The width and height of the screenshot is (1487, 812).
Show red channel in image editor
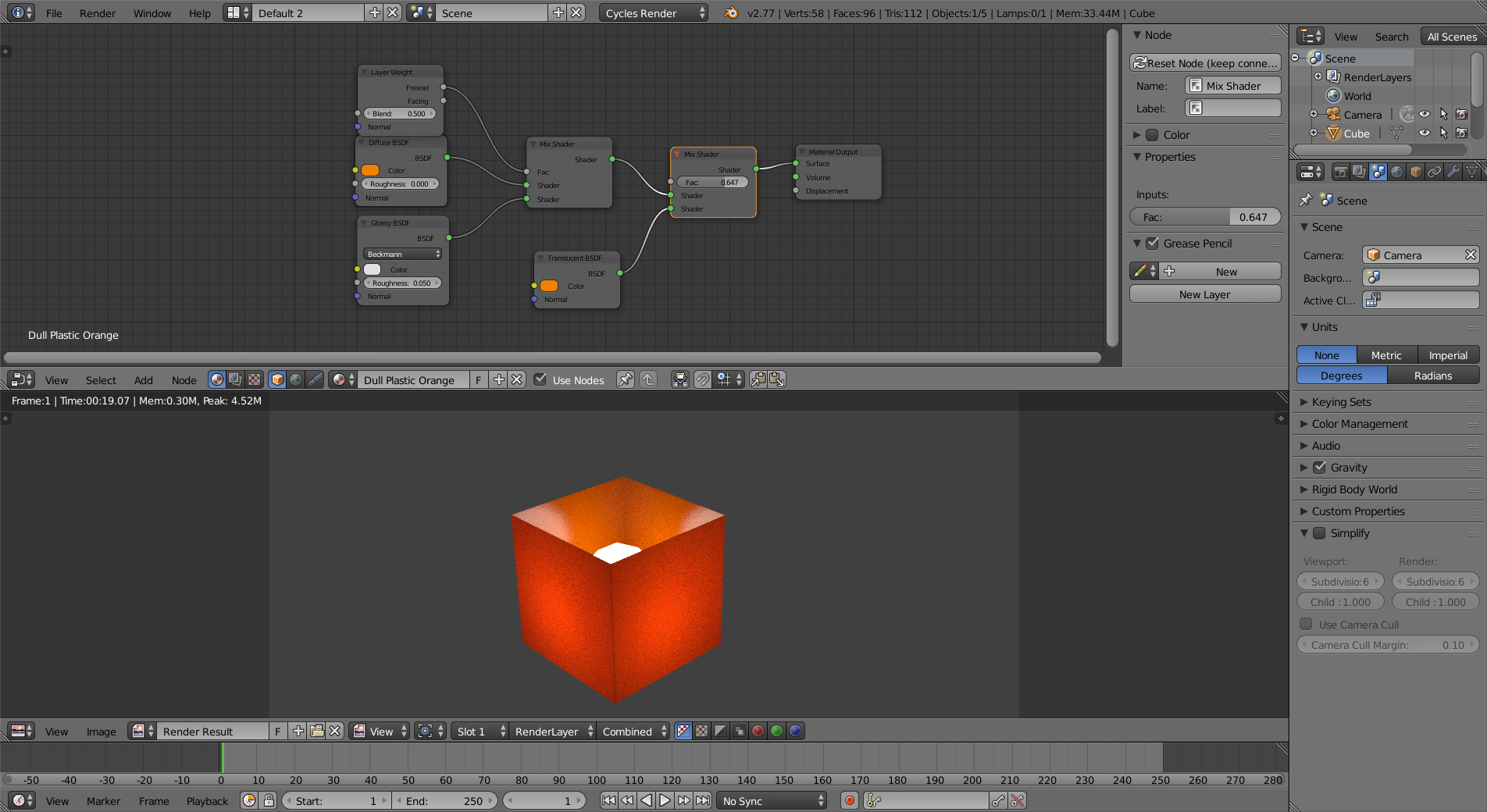point(758,731)
